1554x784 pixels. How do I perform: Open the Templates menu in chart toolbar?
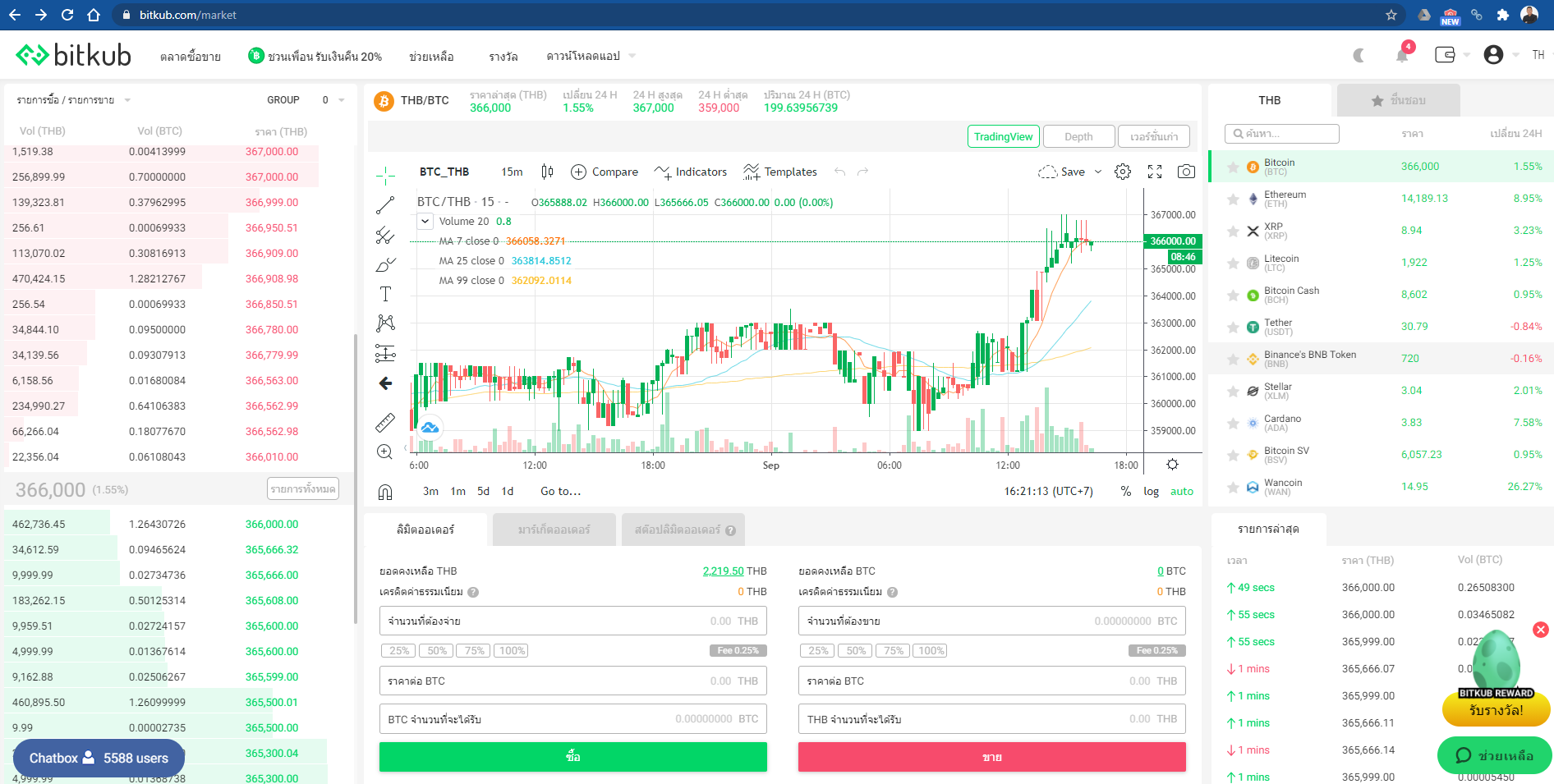(780, 172)
